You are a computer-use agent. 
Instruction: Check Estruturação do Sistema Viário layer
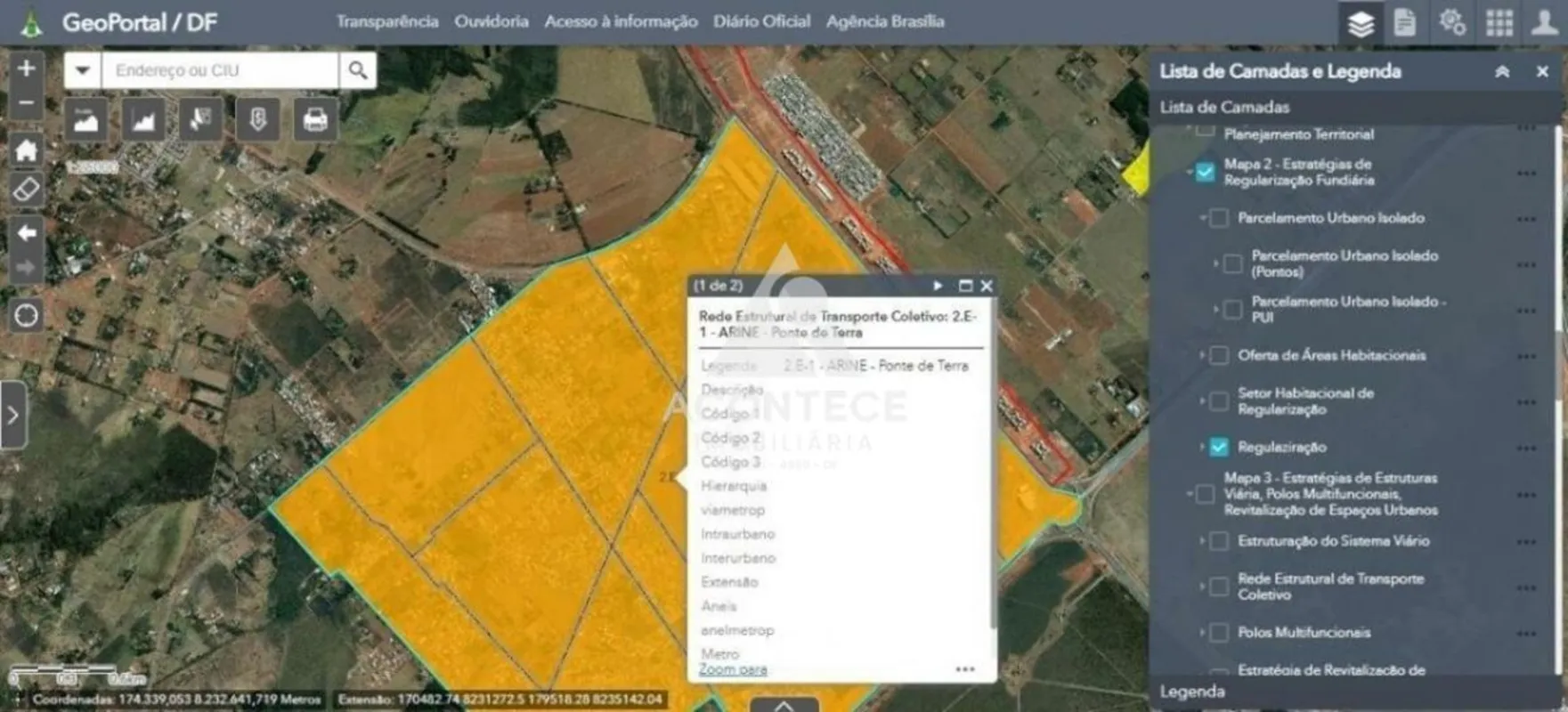1219,541
